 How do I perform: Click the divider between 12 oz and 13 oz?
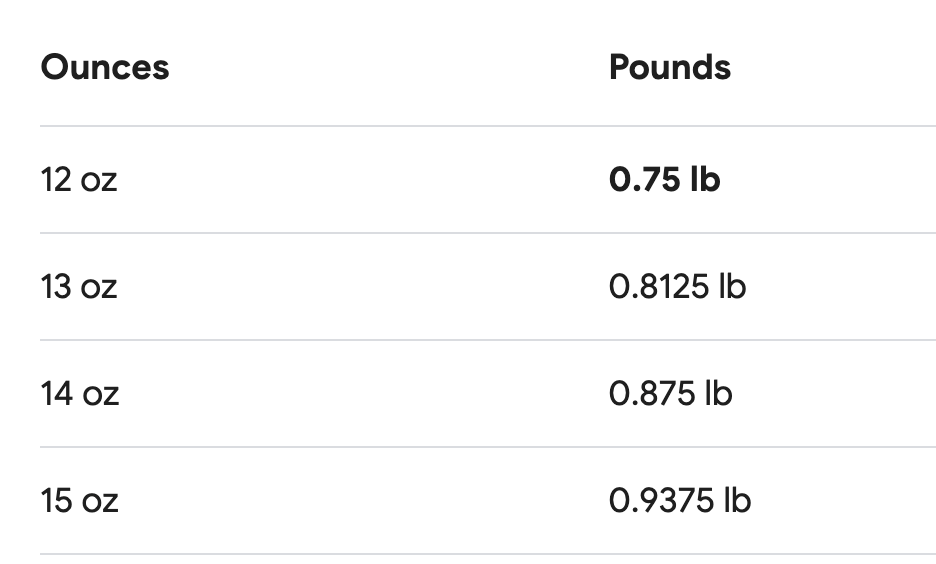(488, 233)
